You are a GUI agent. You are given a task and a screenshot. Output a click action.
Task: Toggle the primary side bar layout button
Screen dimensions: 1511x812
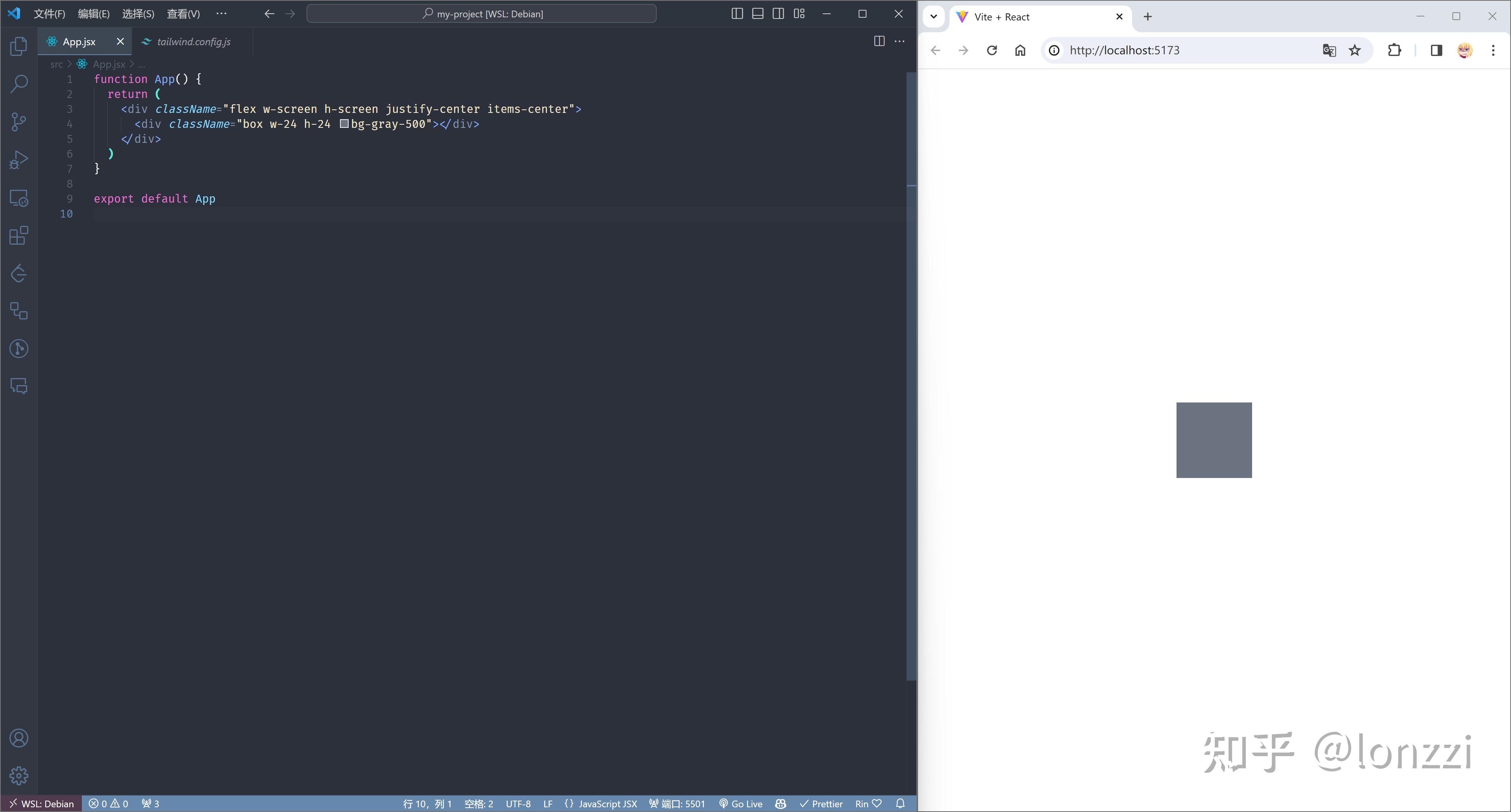click(737, 13)
